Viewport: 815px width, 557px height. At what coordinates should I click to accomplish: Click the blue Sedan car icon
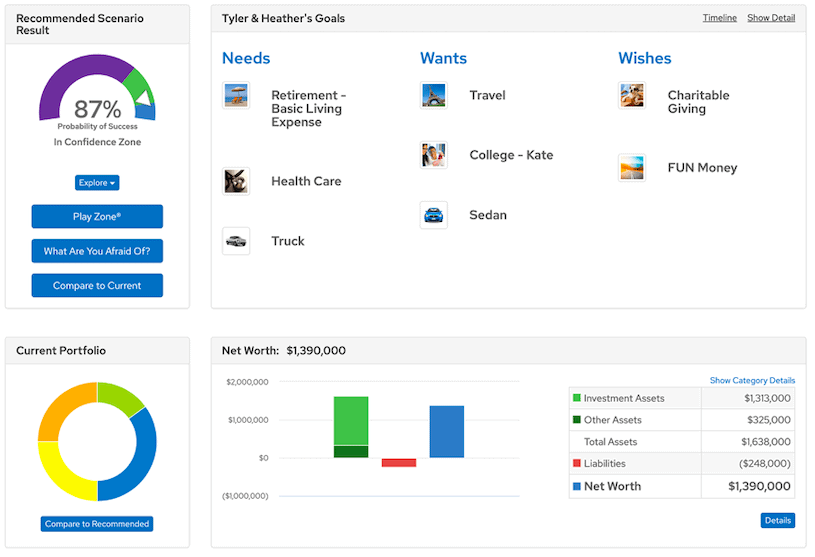[x=434, y=215]
